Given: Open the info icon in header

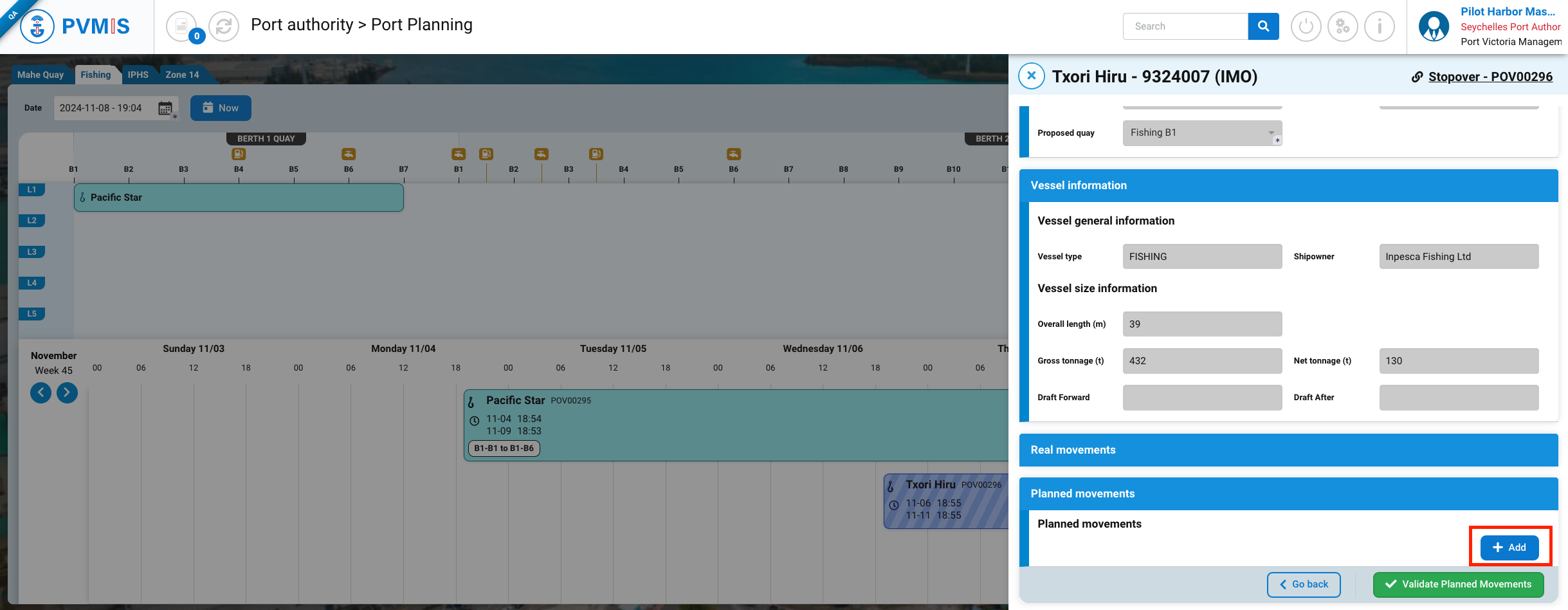Looking at the screenshot, I should tap(1379, 26).
